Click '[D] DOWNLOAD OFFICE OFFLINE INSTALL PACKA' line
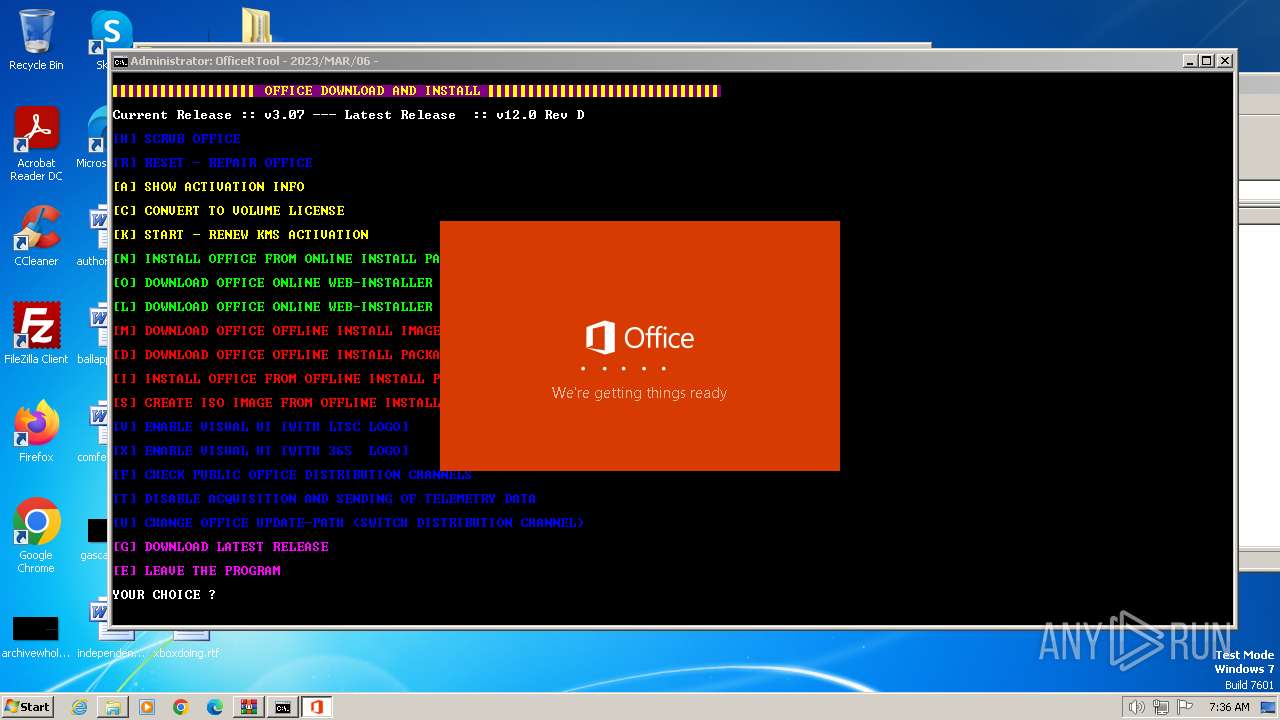 point(276,355)
